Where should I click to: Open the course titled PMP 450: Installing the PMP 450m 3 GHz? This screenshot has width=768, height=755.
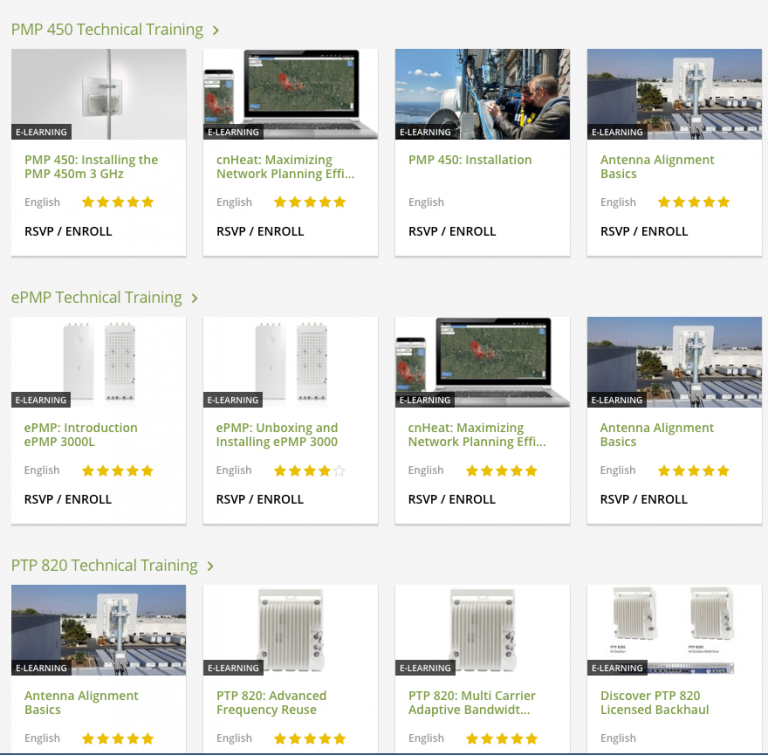(x=91, y=167)
